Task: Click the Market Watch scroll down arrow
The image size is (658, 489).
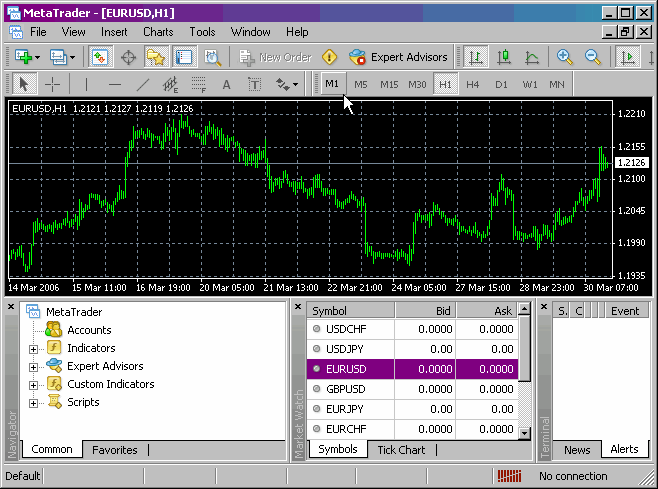Action: tap(525, 433)
